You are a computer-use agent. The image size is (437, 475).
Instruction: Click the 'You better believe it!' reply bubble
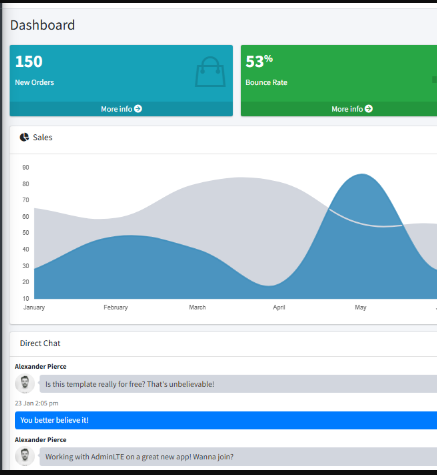click(x=226, y=420)
